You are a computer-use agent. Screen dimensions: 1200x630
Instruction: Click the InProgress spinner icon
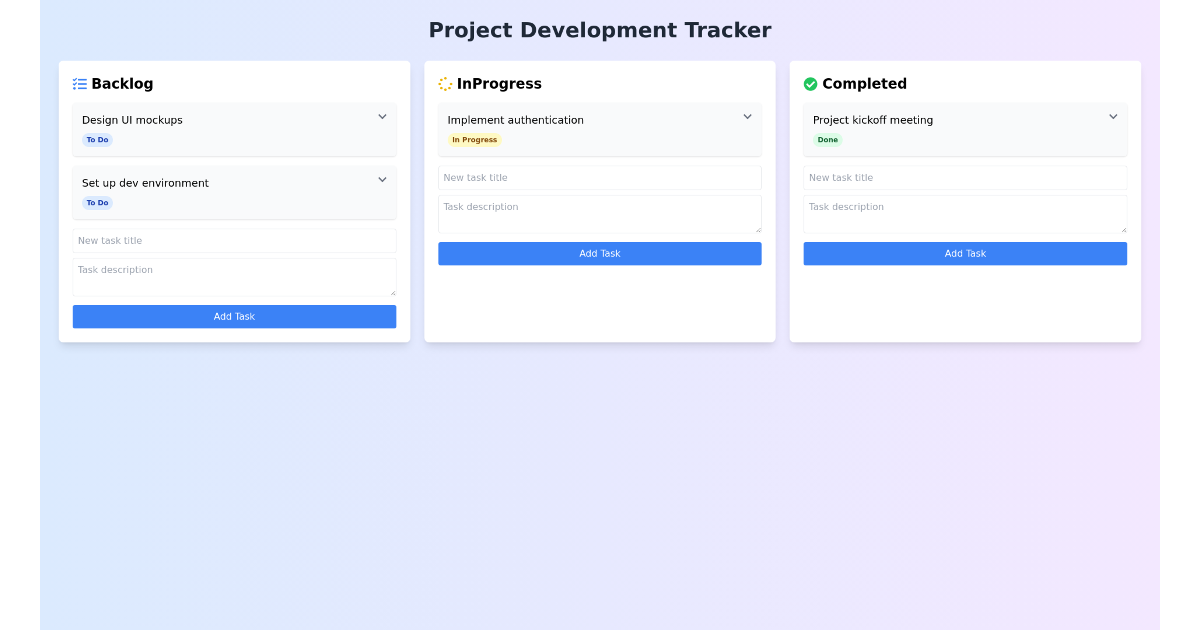[x=443, y=83]
